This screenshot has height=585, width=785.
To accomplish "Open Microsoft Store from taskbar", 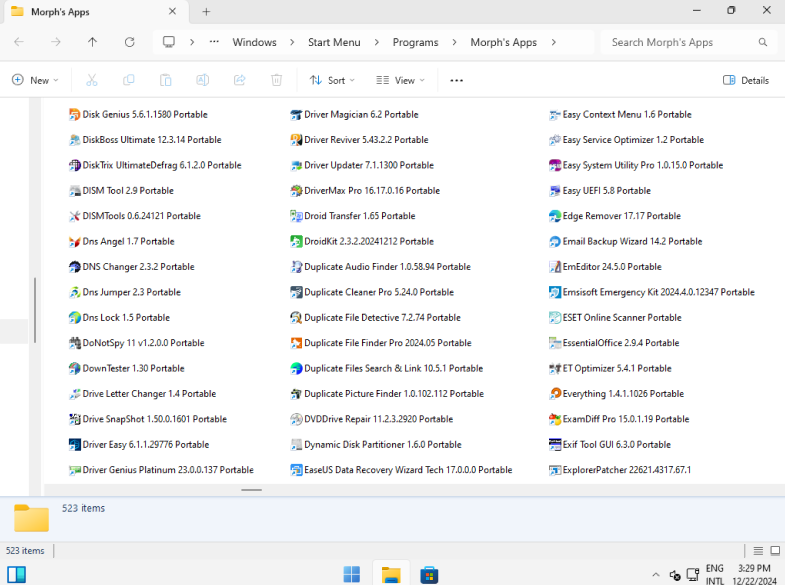I will [430, 574].
